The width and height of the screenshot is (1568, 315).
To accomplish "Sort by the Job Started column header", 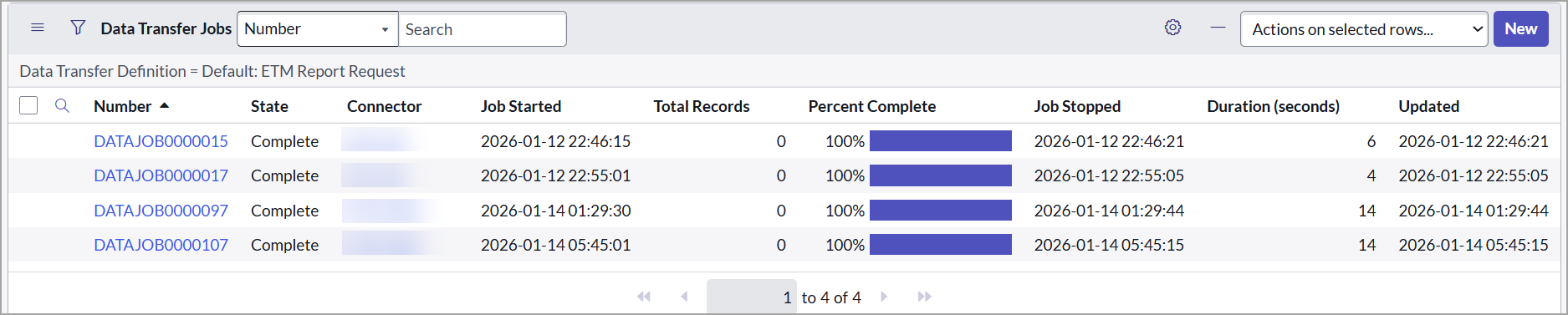I will (521, 106).
